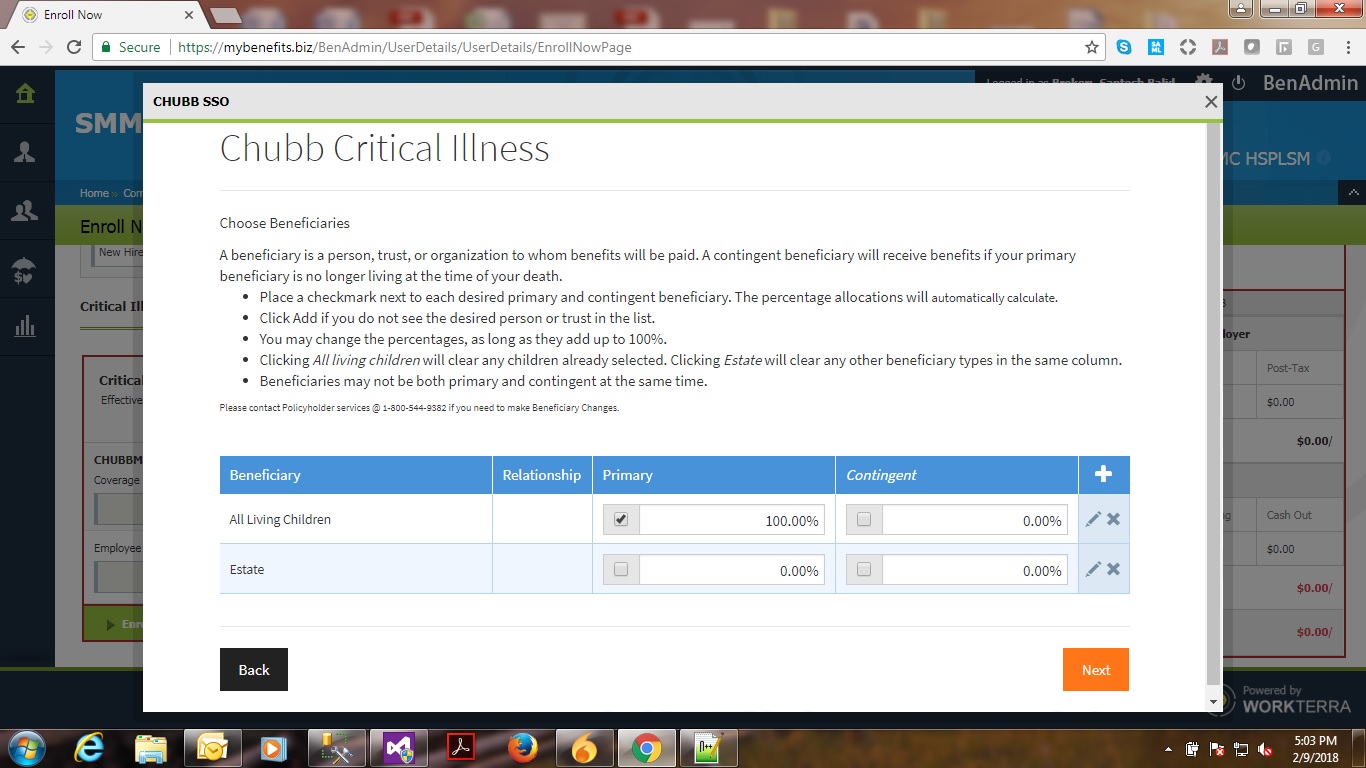Open the Chrome three-dot menu

click(x=1347, y=47)
